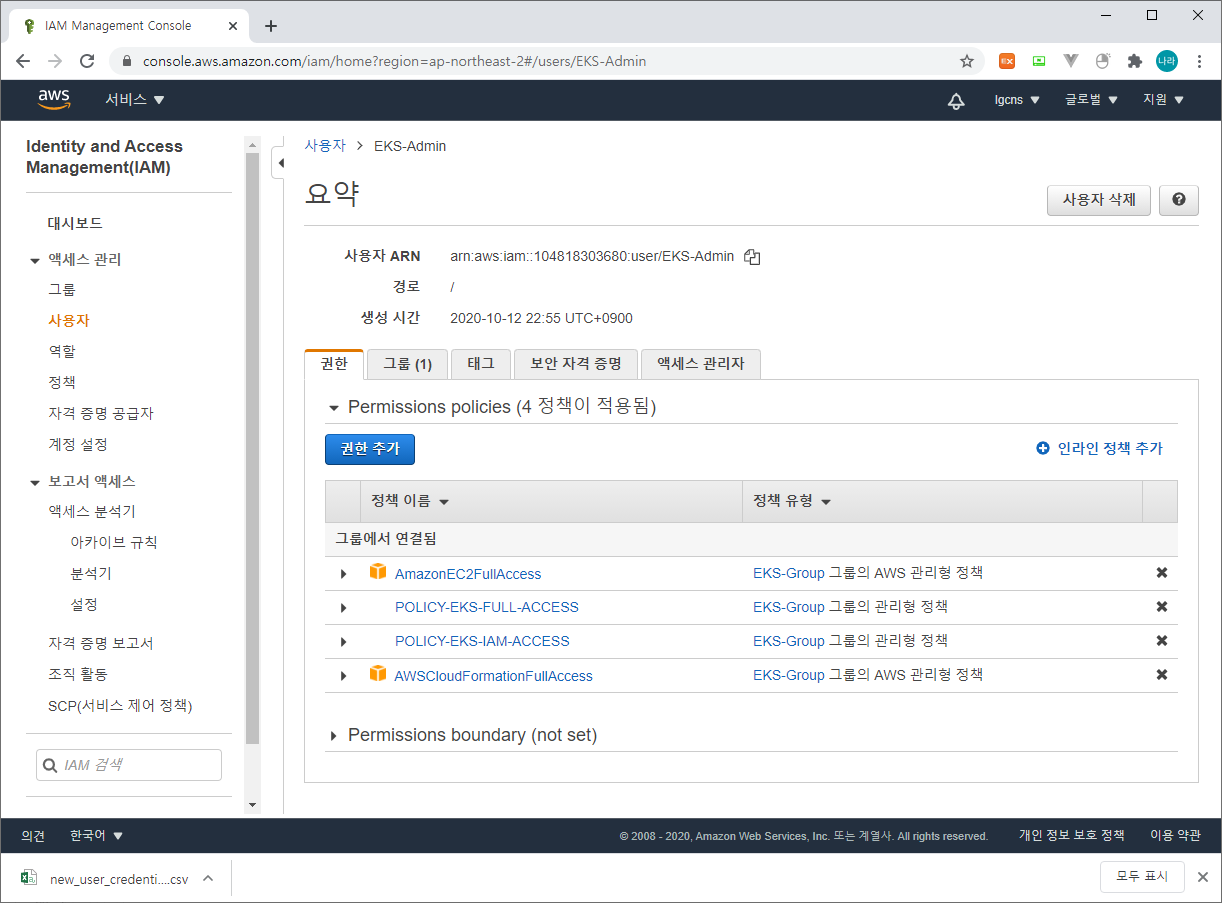The height and width of the screenshot is (903, 1222).
Task: Click the IAM 검색 input field
Action: click(x=129, y=765)
